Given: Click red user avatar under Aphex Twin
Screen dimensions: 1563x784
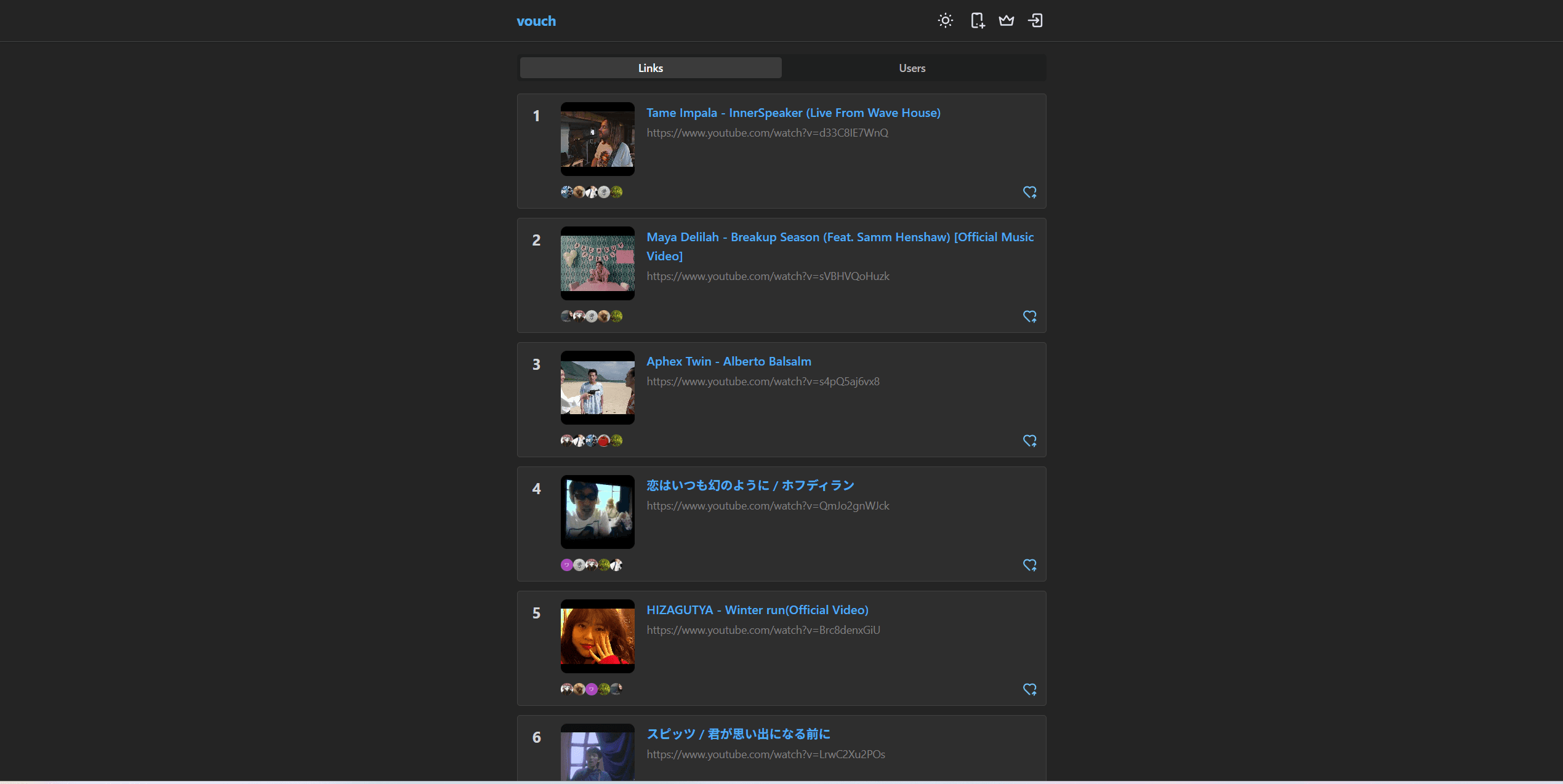Looking at the screenshot, I should click(604, 441).
